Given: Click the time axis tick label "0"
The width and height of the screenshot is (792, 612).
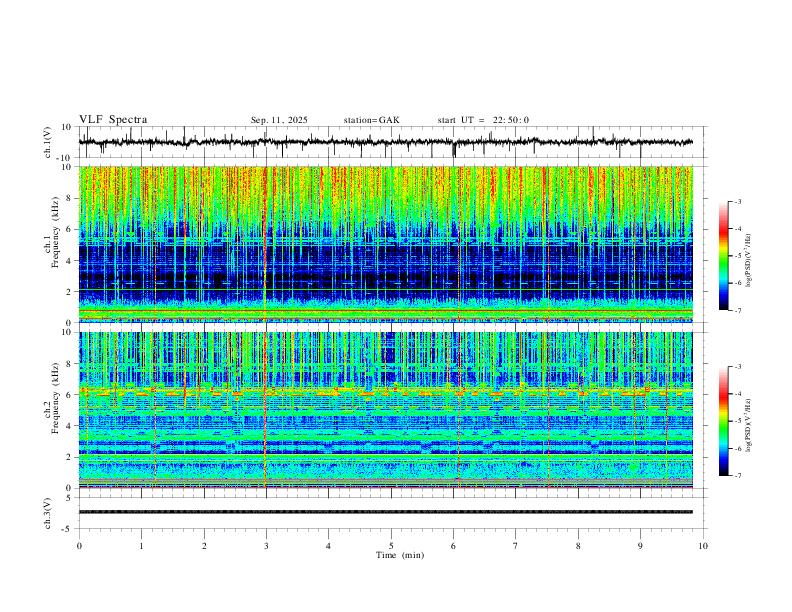Looking at the screenshot, I should tap(79, 546).
